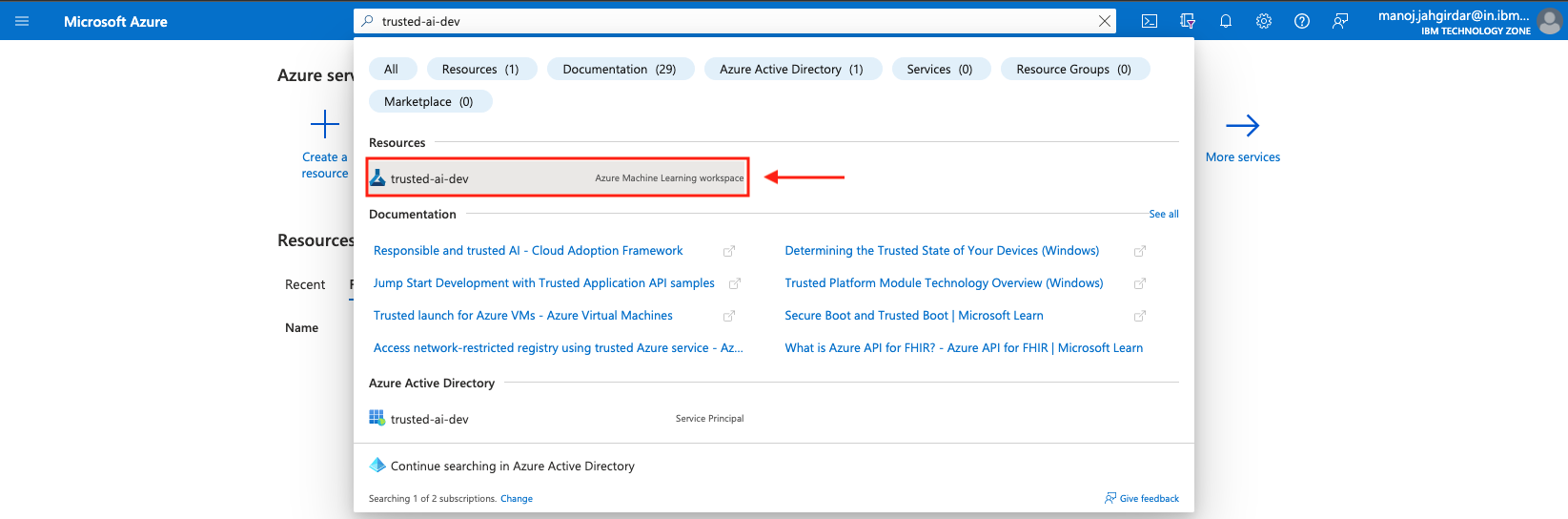1568x519 pixels.
Task: Continue searching in Azure Active Directory
Action: 512,466
